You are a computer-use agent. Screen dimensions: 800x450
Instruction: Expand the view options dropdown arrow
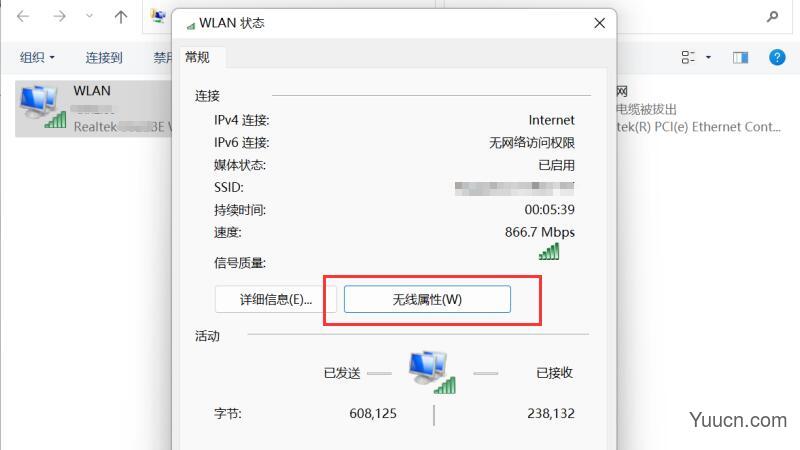[x=708, y=57]
